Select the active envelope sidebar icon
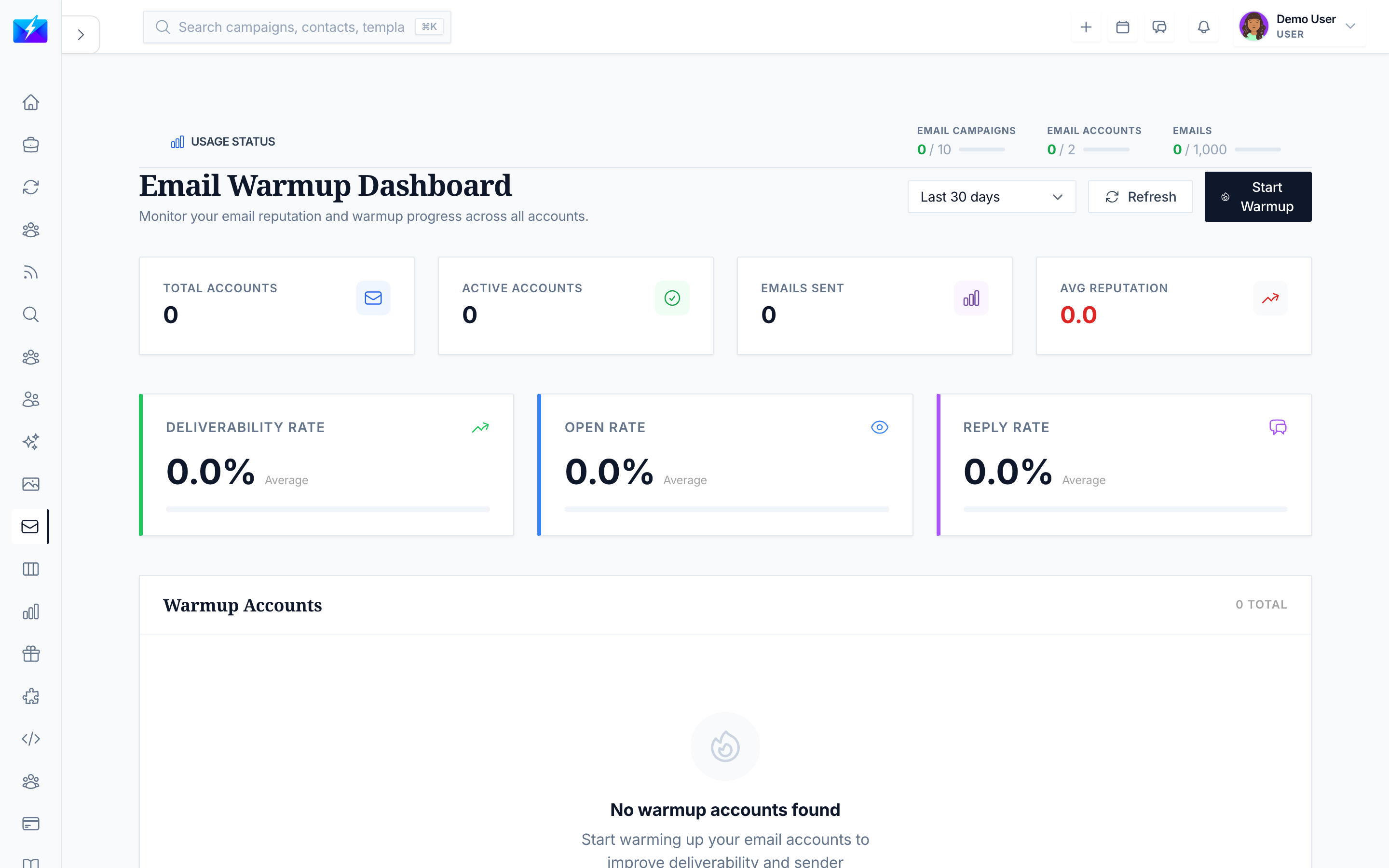The width and height of the screenshot is (1389, 868). pyautogui.click(x=30, y=527)
